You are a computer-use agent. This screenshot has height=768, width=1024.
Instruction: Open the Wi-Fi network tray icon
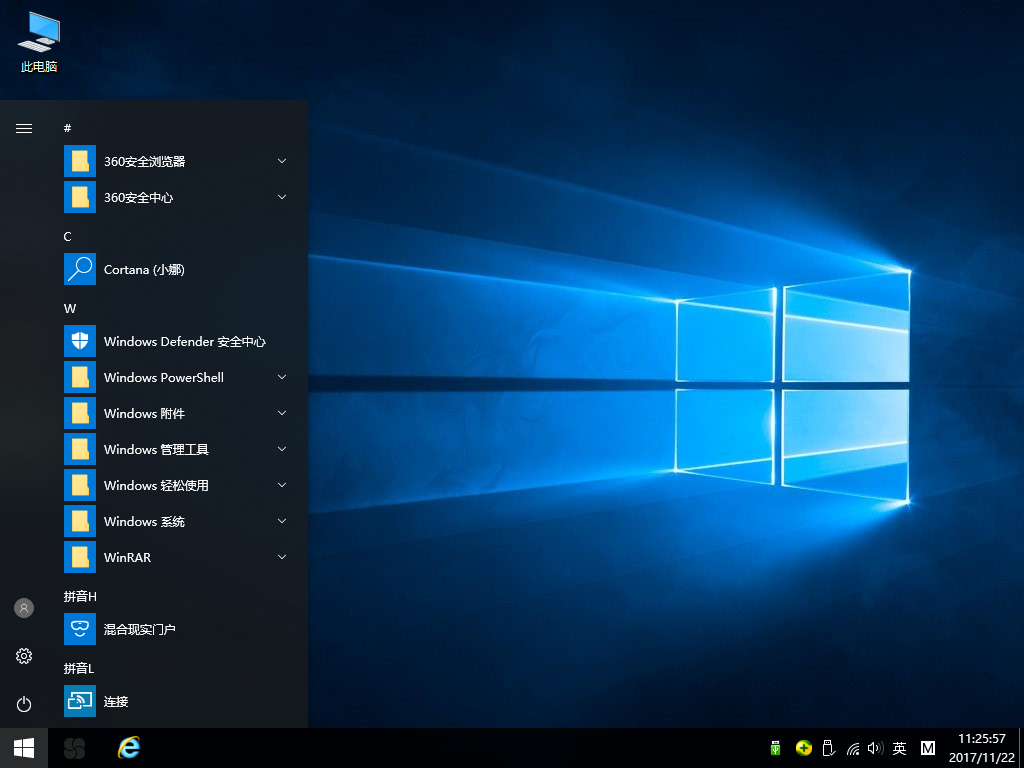(x=853, y=748)
